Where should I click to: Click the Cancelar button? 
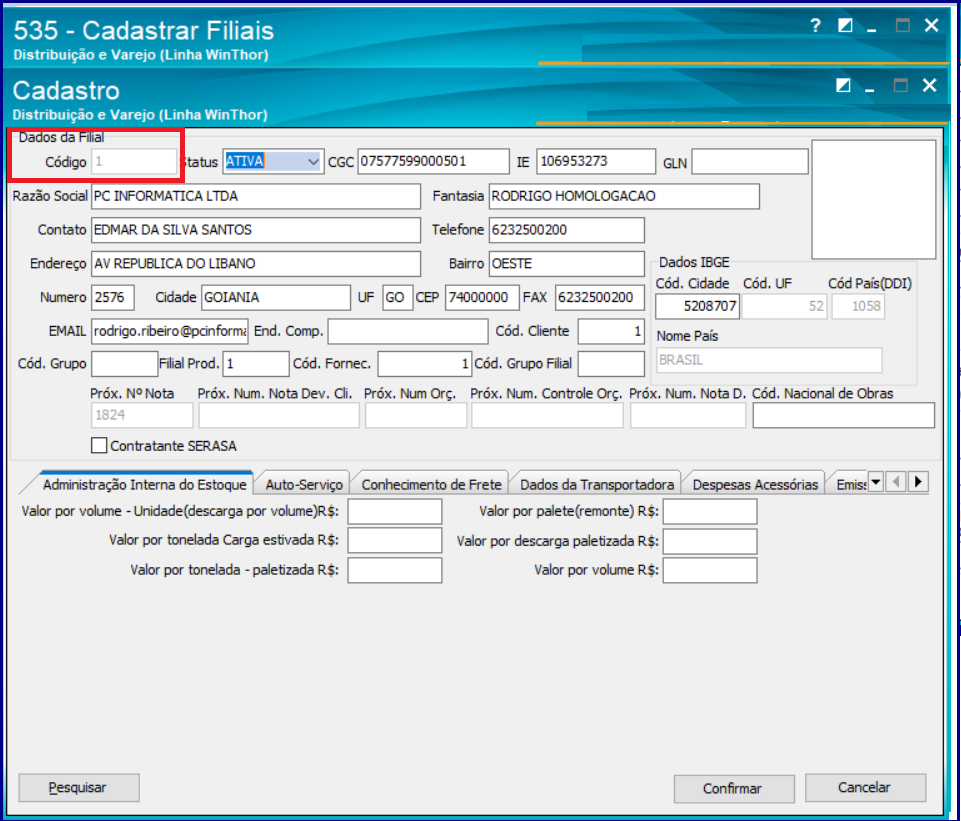(865, 787)
